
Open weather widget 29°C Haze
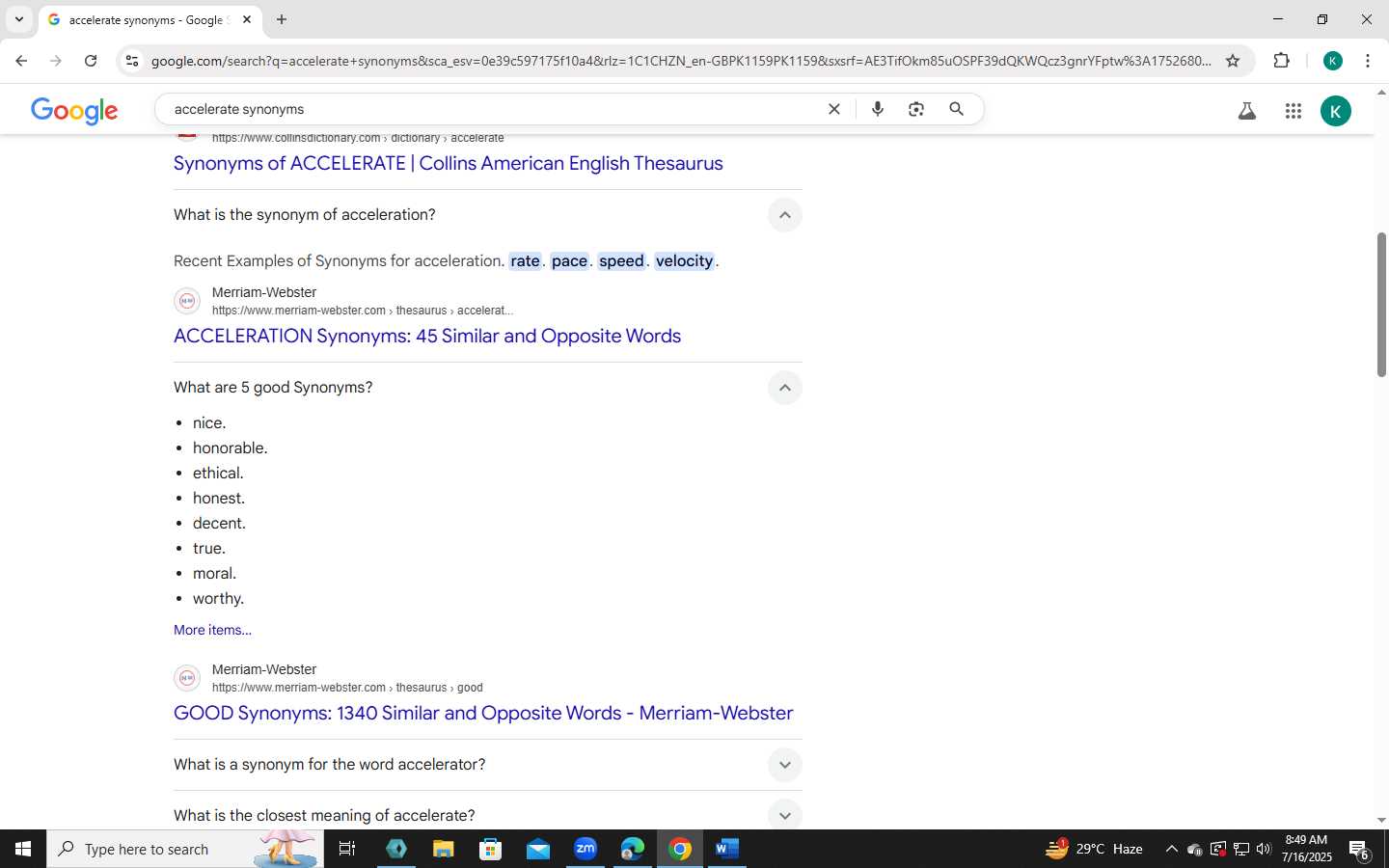1095,849
